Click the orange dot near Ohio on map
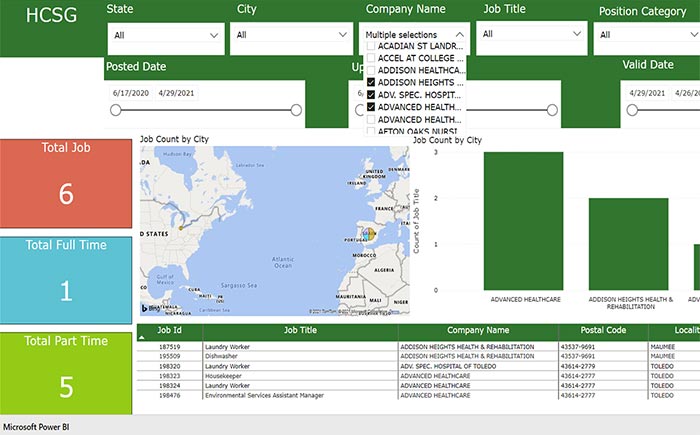 click(181, 228)
